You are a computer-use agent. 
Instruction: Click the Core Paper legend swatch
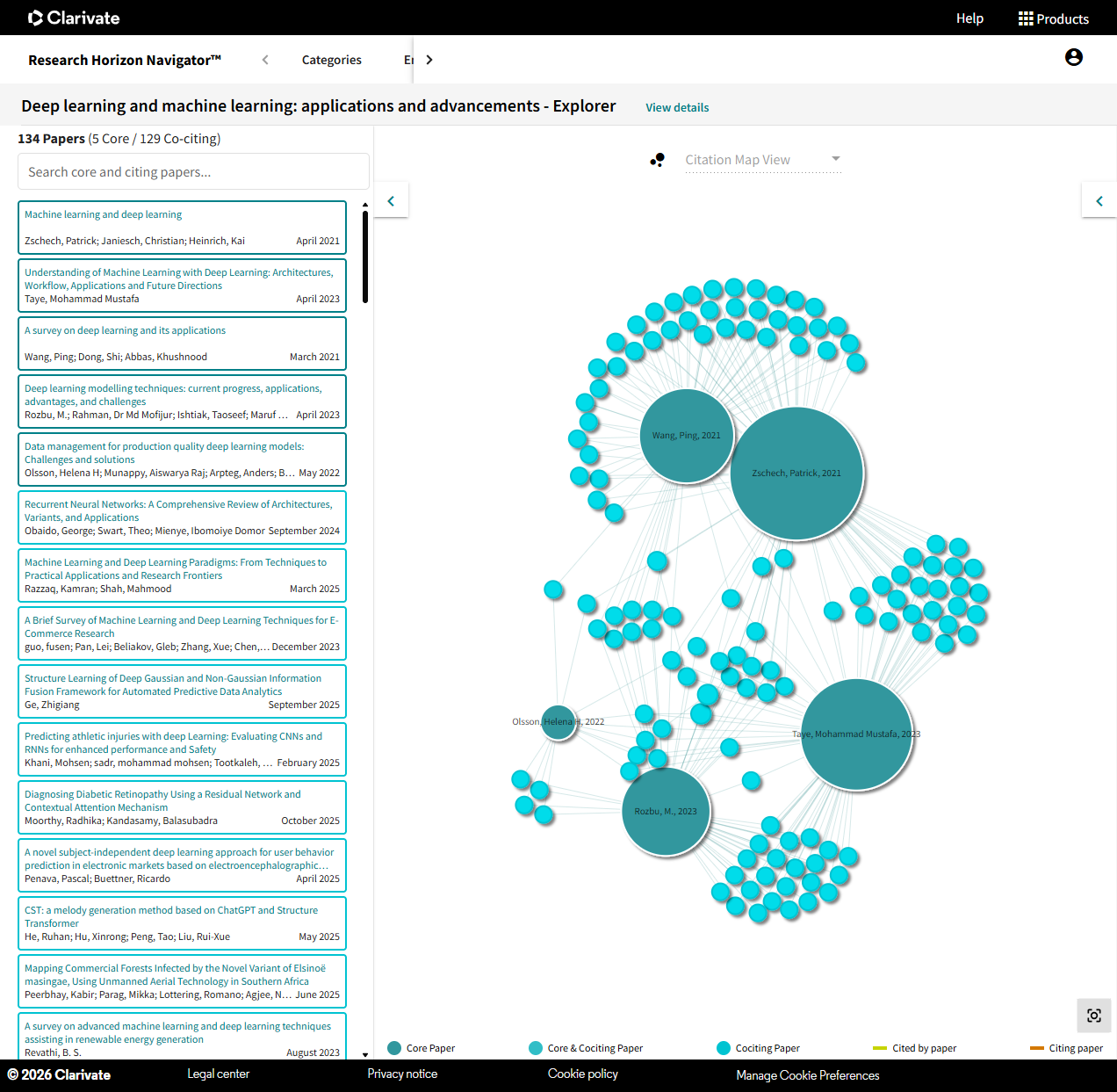coord(394,1048)
